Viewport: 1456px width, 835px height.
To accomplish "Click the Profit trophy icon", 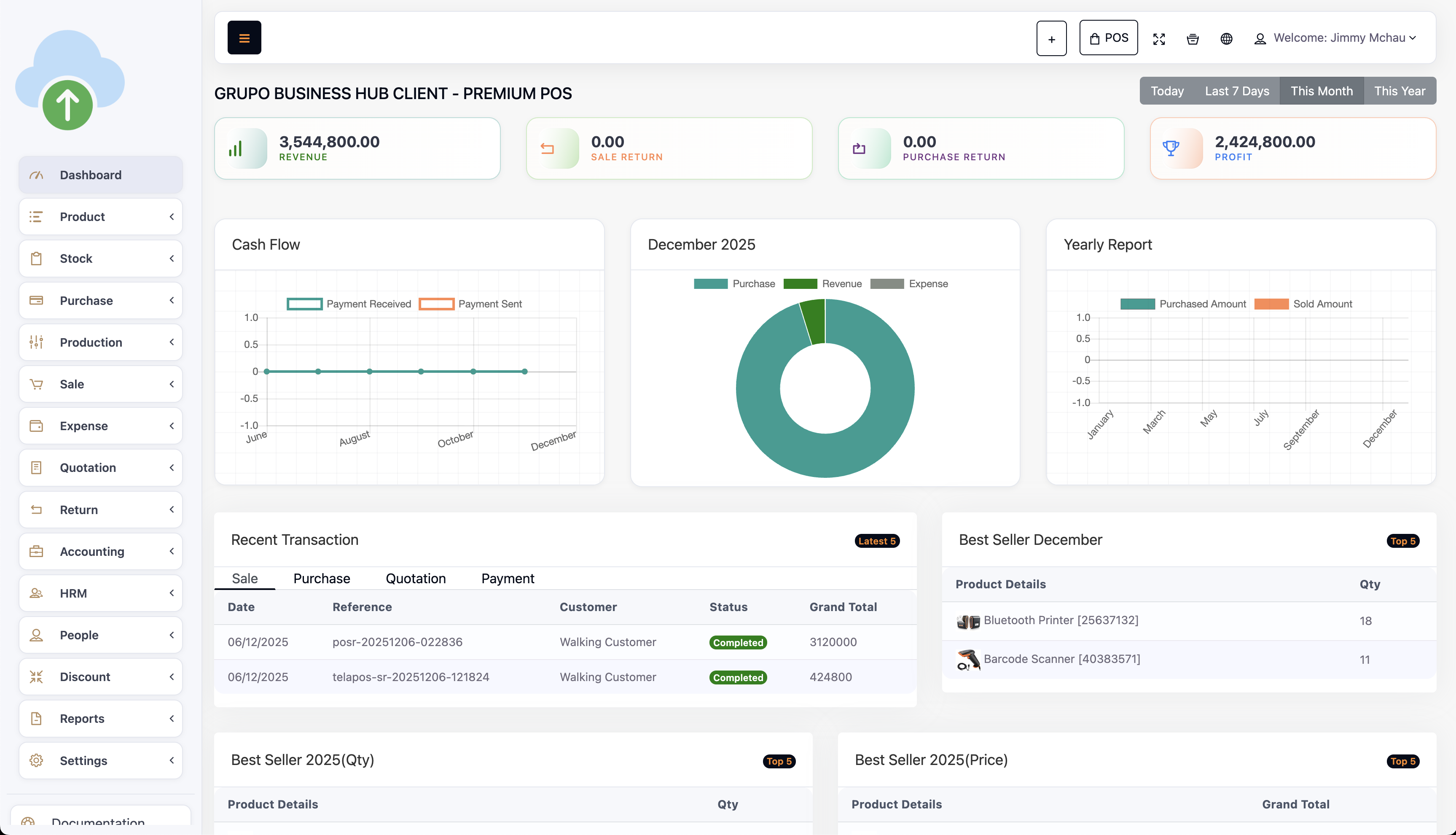I will pos(1171,148).
